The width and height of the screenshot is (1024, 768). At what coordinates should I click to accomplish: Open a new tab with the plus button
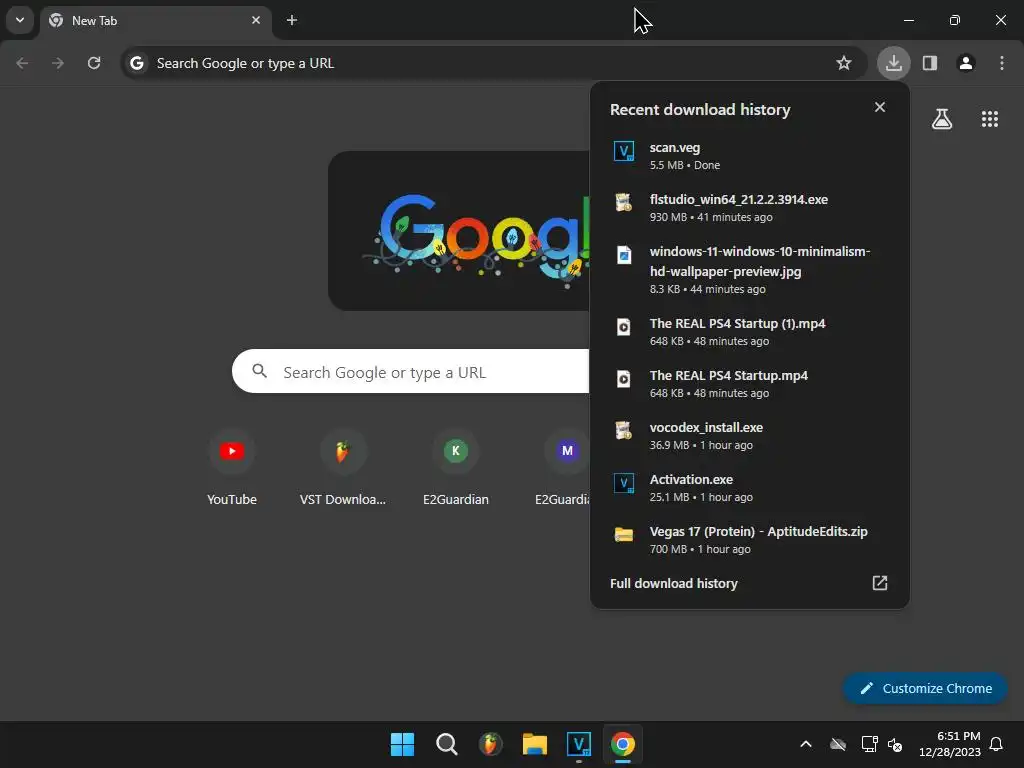tap(292, 20)
